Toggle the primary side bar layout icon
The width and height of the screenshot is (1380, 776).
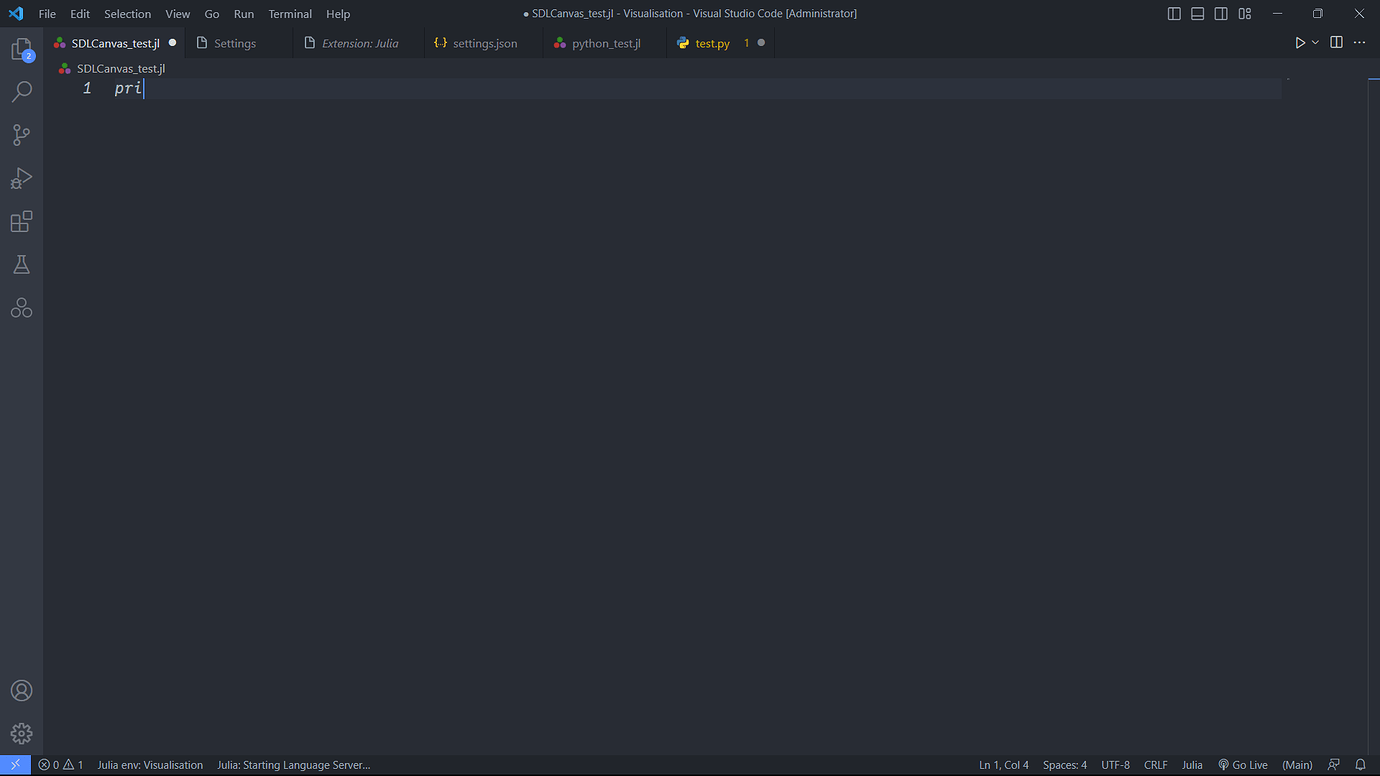(x=1172, y=13)
